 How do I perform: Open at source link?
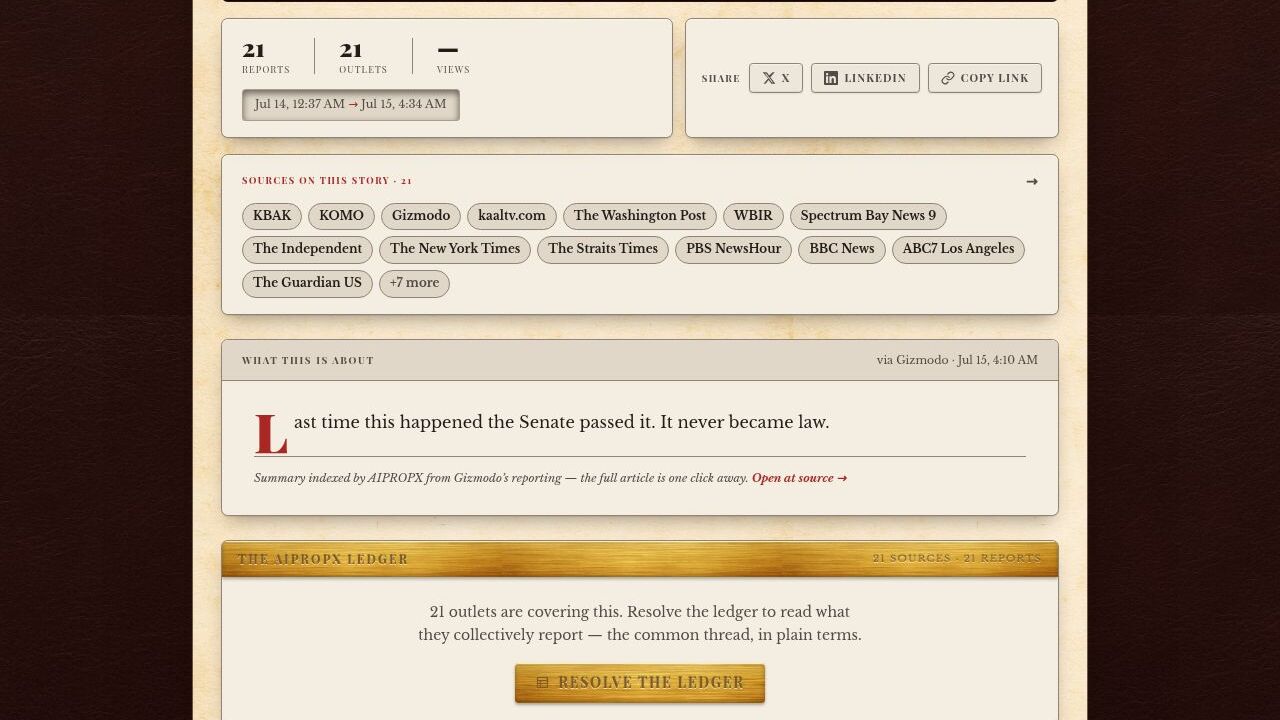[x=799, y=478]
